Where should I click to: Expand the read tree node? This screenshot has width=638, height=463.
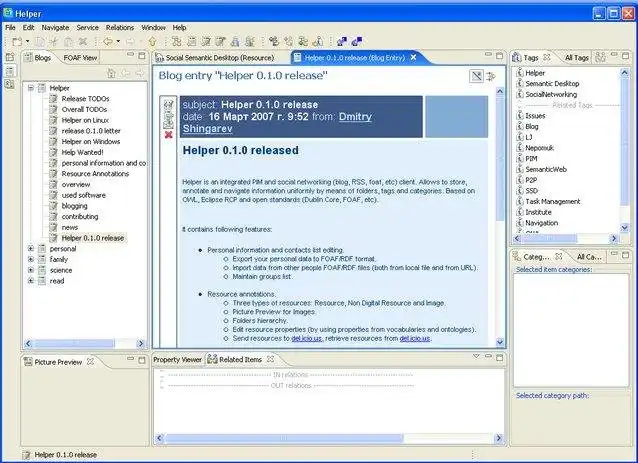click(31, 281)
